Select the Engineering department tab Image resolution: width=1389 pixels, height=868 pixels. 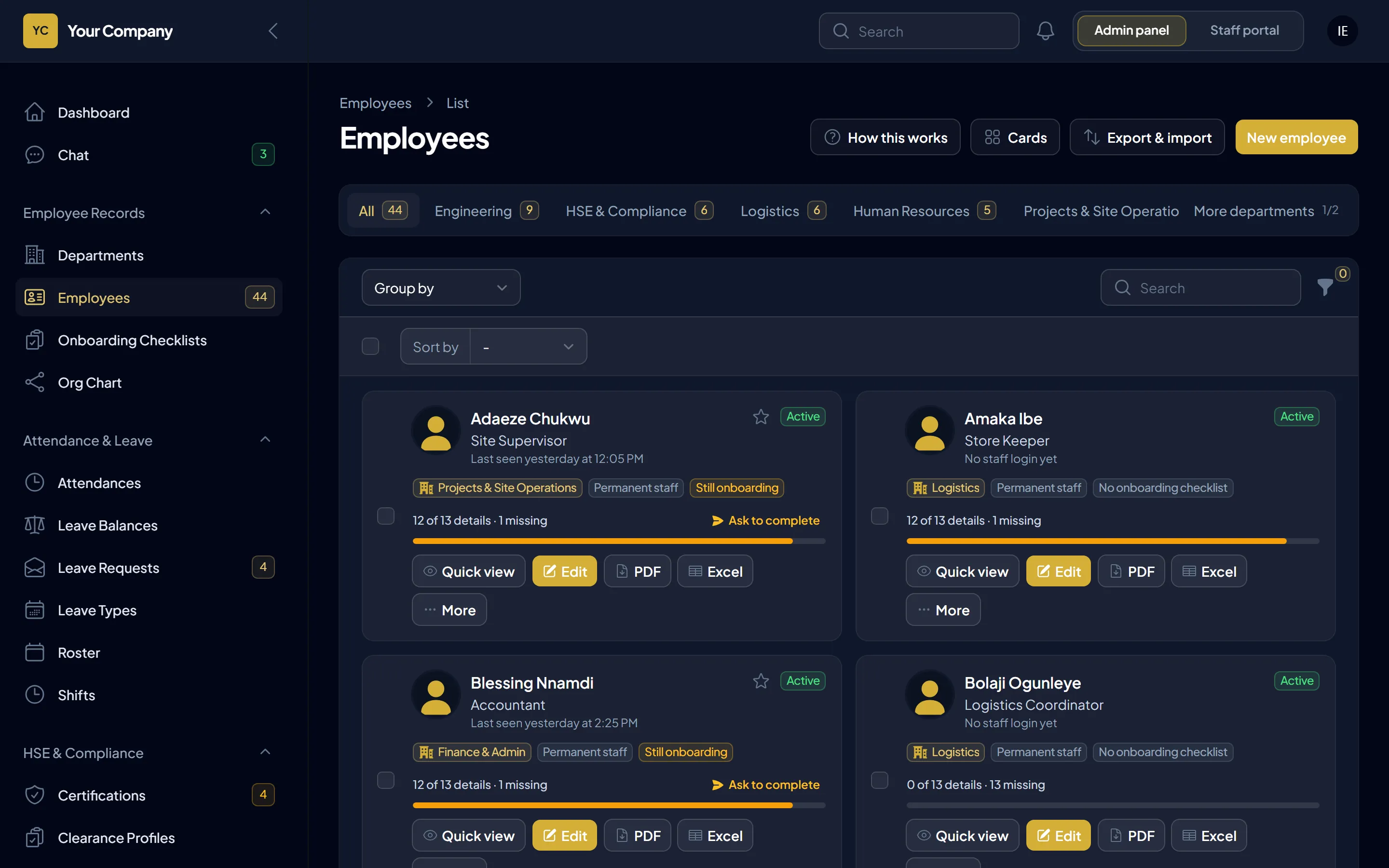click(x=487, y=211)
